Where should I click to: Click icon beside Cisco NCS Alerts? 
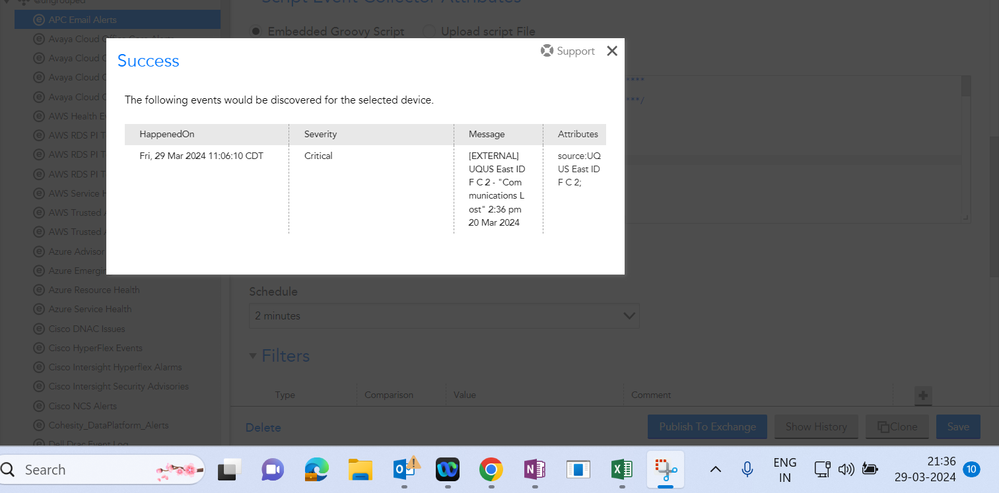38,406
